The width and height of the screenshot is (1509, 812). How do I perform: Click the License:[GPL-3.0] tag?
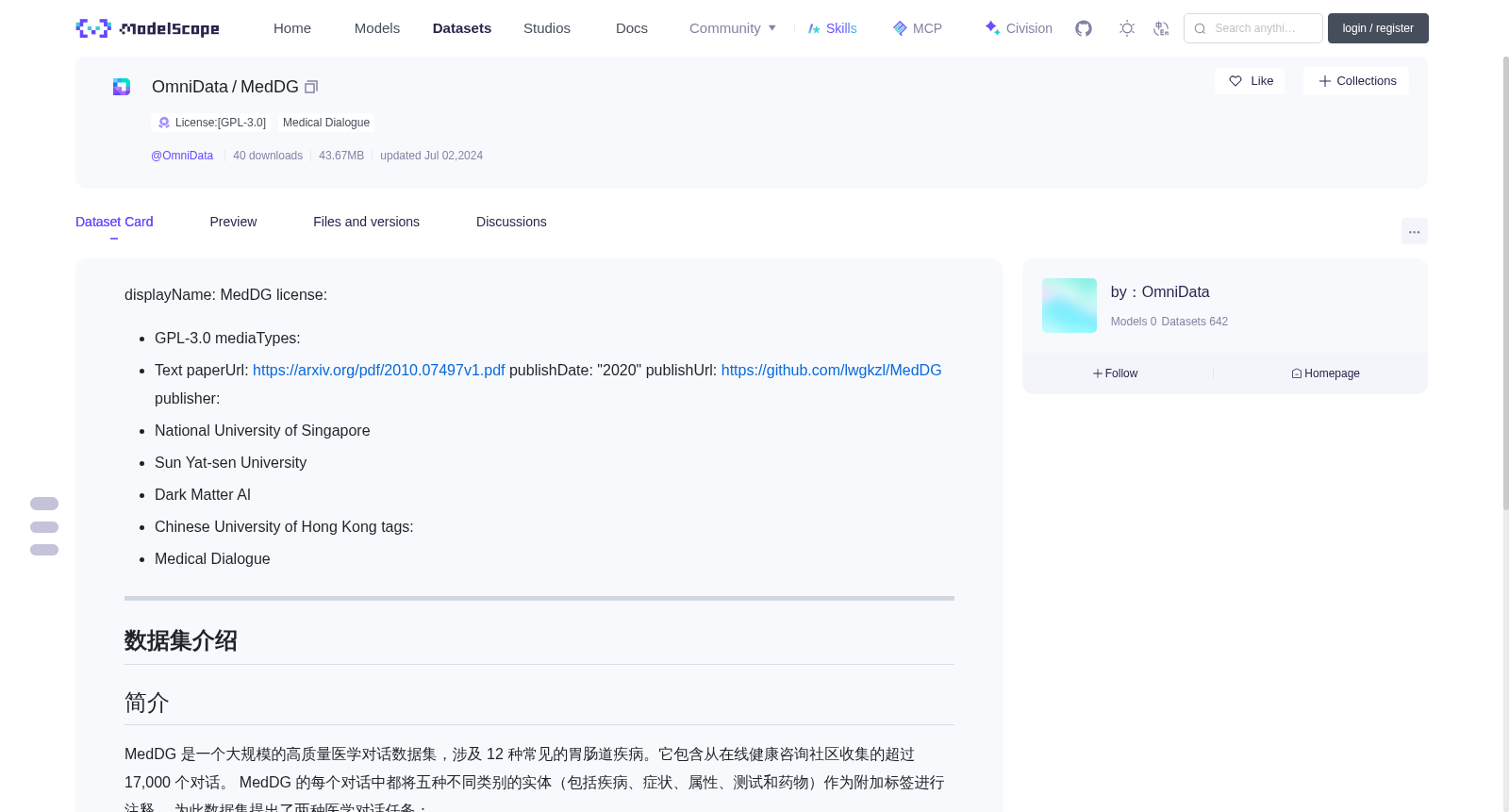[210, 123]
